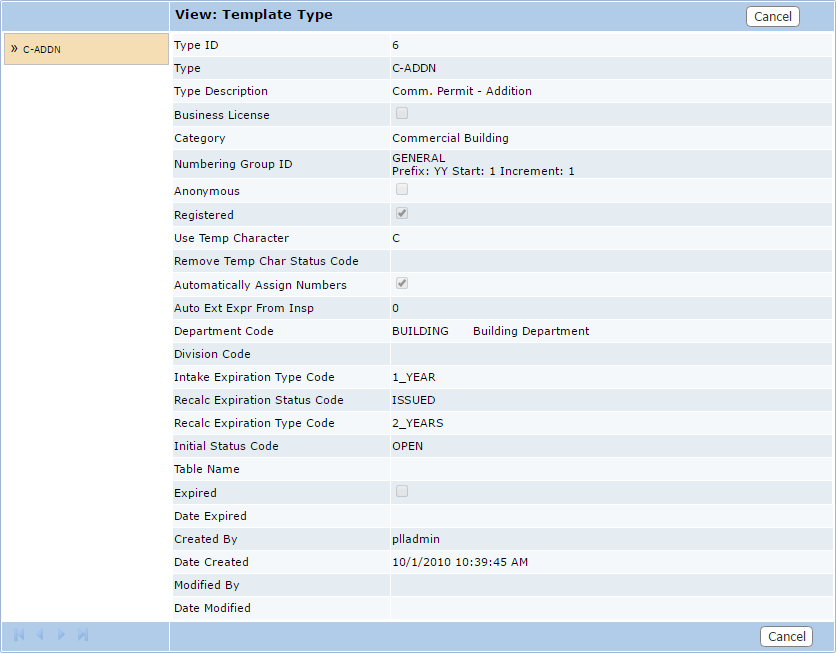Viewport: 836px width, 653px height.
Task: Click the empty Table Name field
Action: (610, 469)
